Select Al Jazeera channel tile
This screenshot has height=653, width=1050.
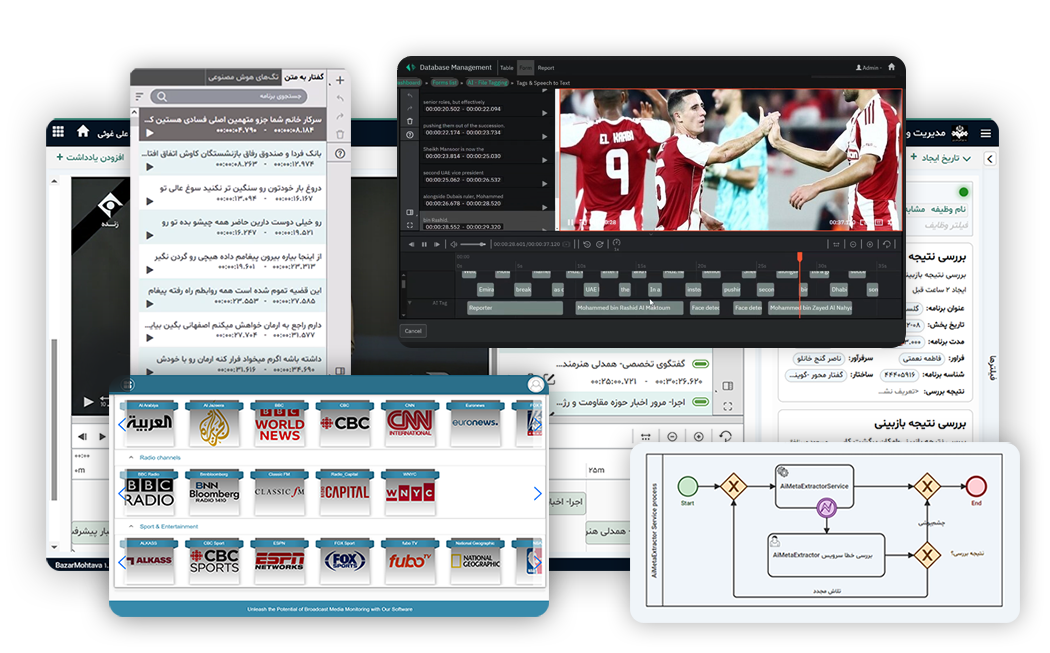pos(214,423)
